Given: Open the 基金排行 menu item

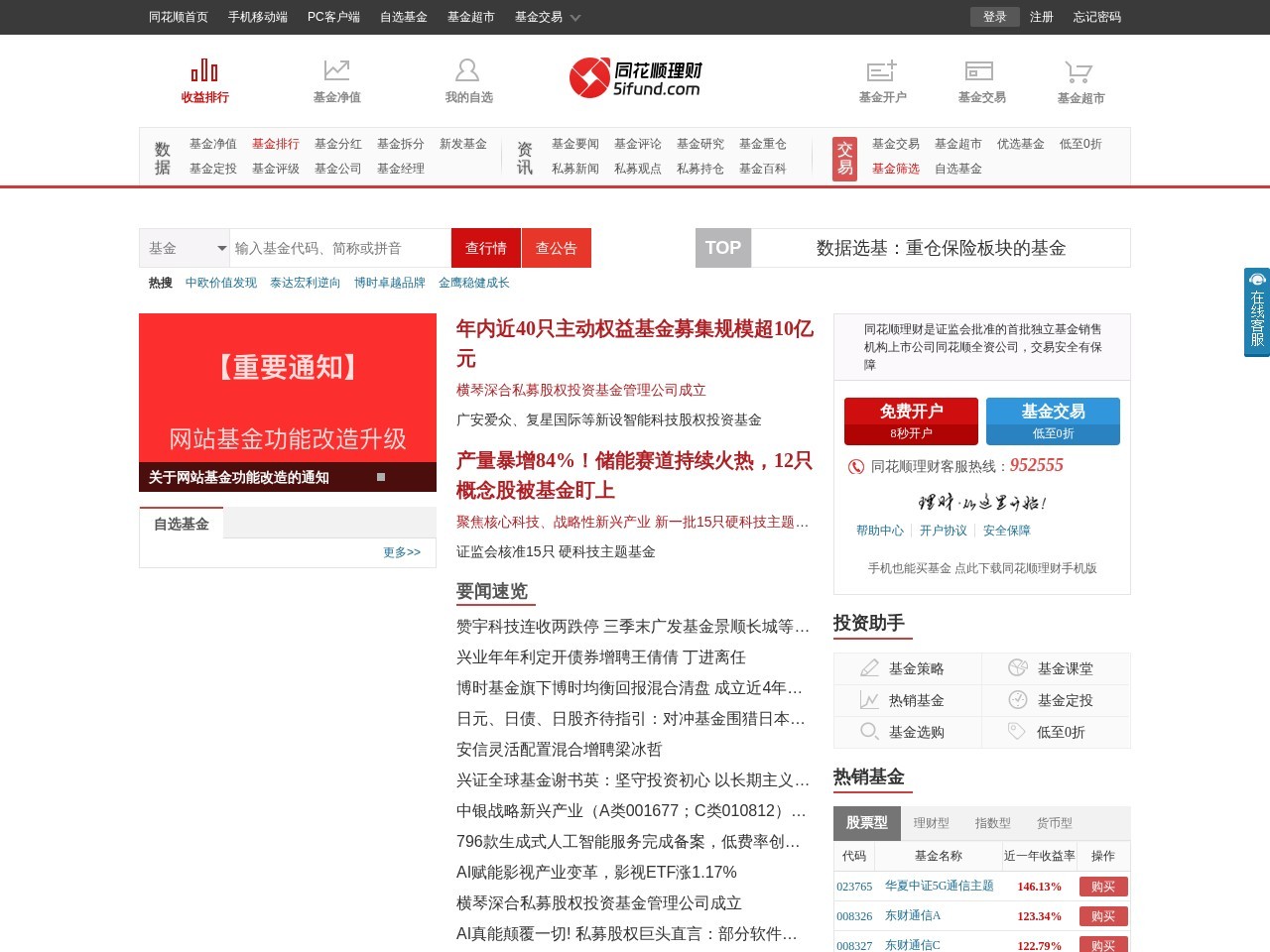Looking at the screenshot, I should (275, 144).
